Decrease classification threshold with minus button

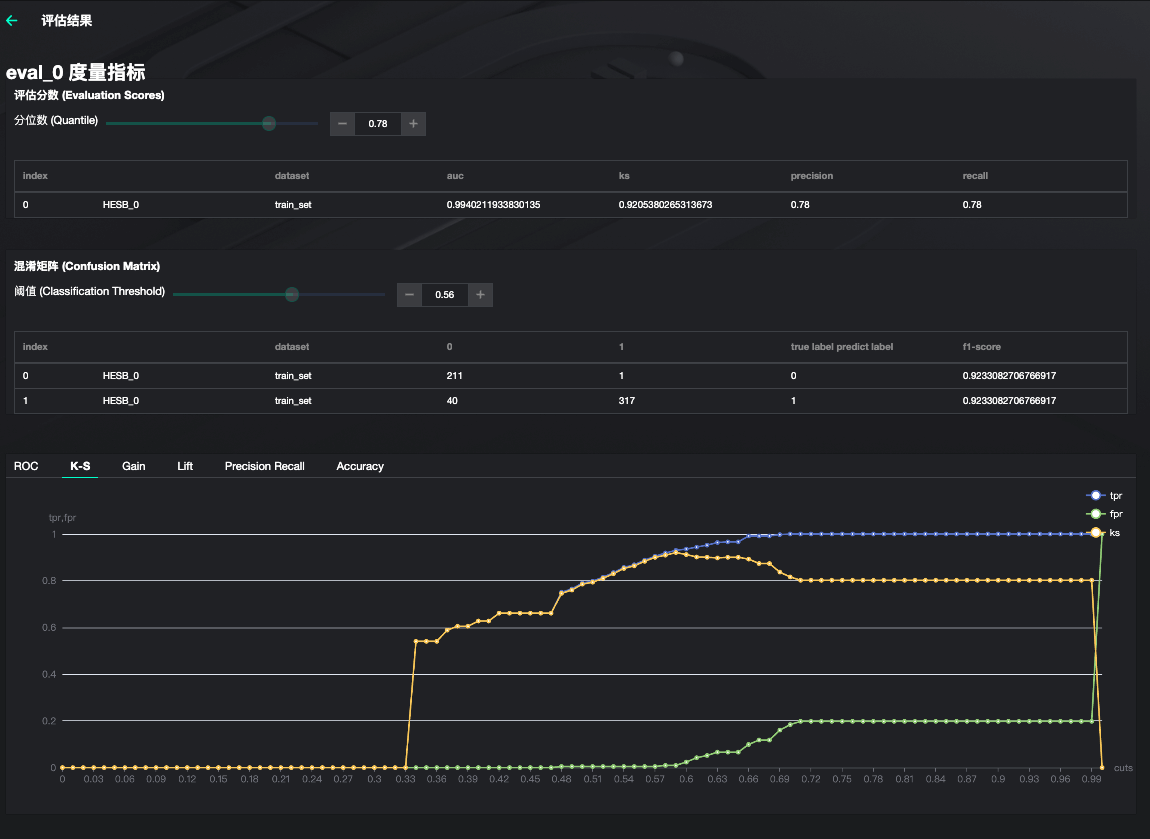tap(409, 295)
